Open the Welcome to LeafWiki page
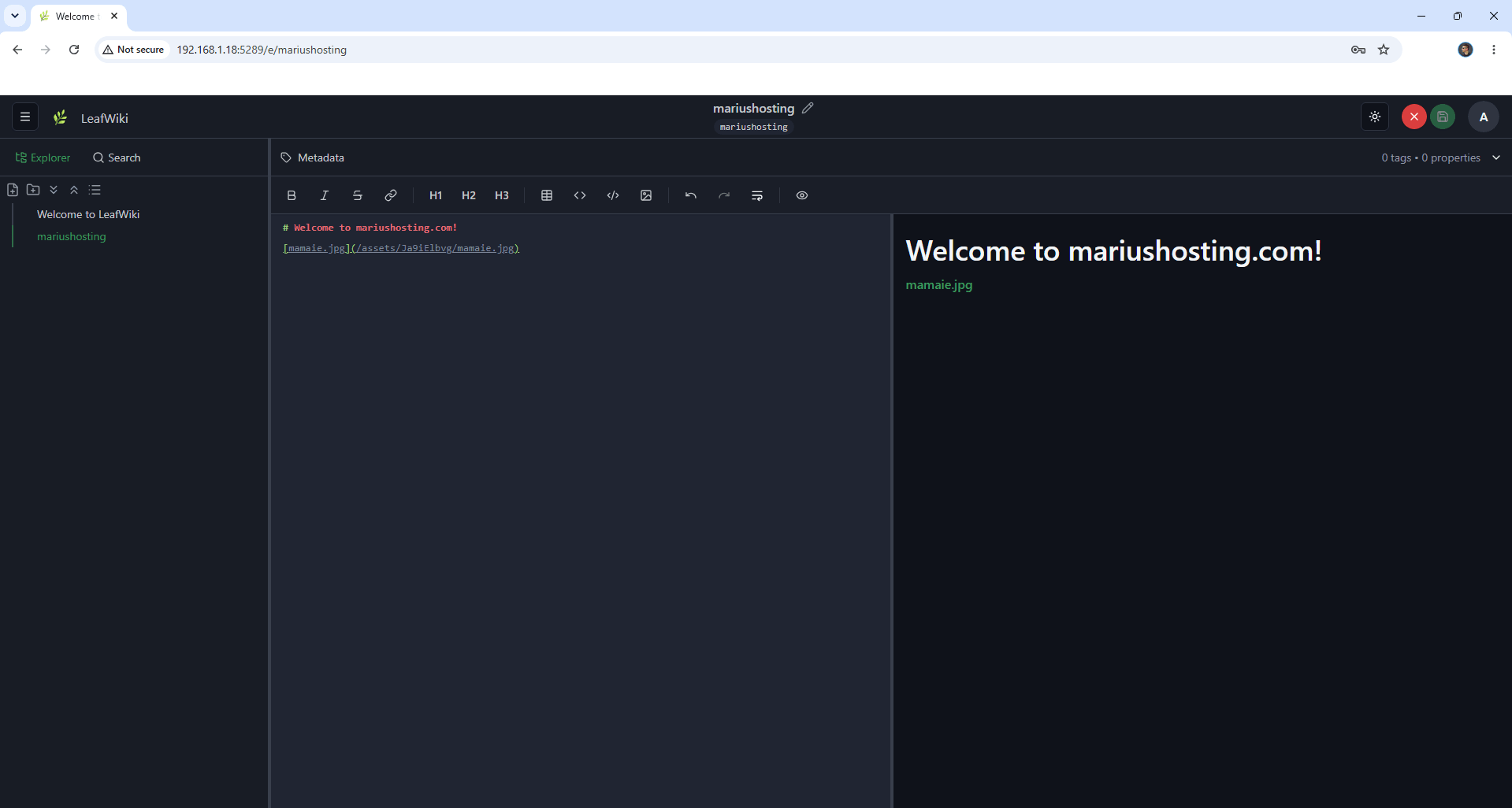 pyautogui.click(x=88, y=214)
